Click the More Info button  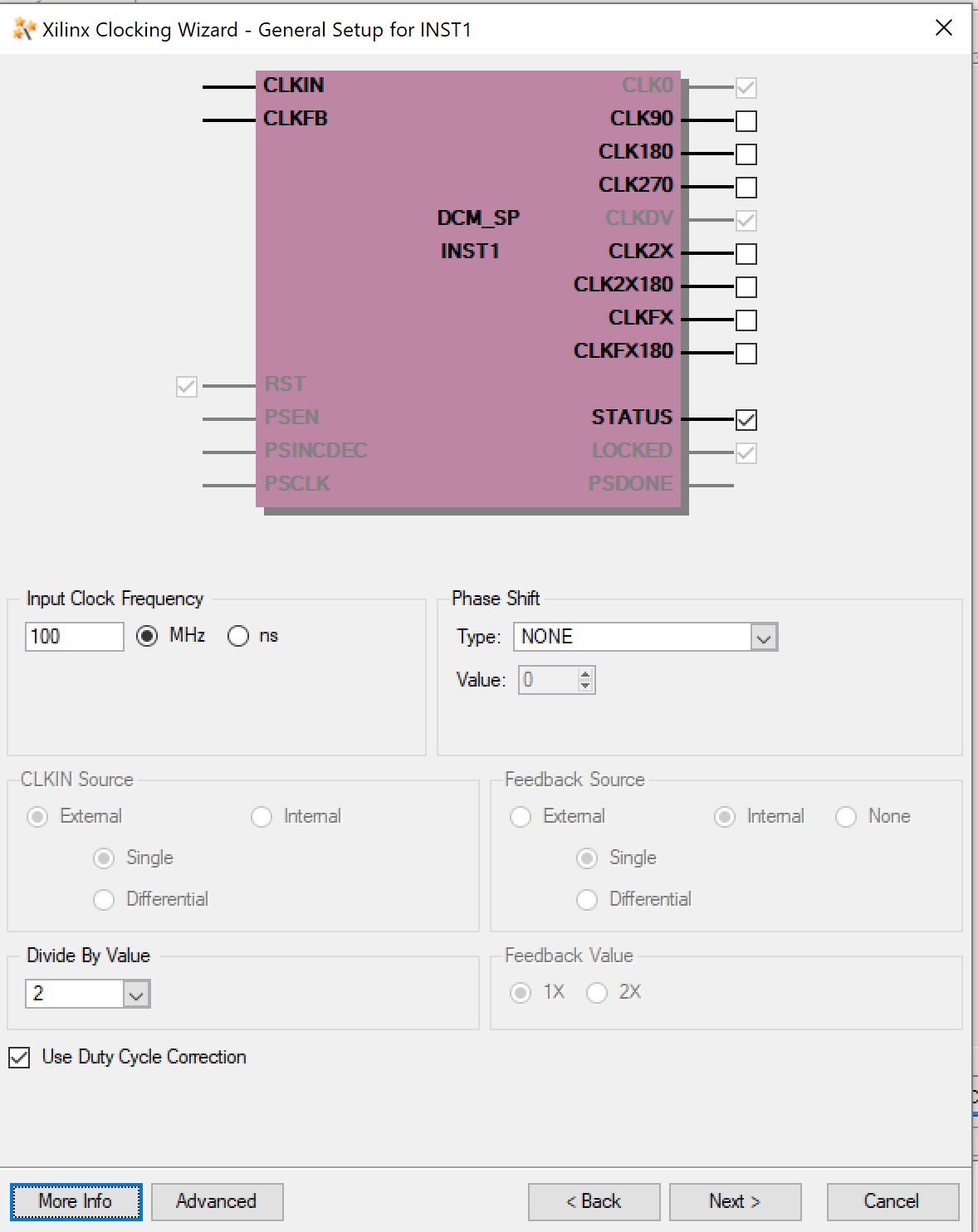(76, 1201)
